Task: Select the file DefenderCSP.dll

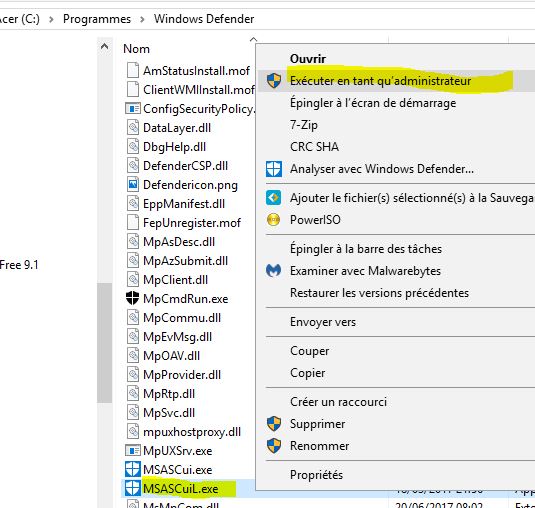Action: [x=185, y=166]
